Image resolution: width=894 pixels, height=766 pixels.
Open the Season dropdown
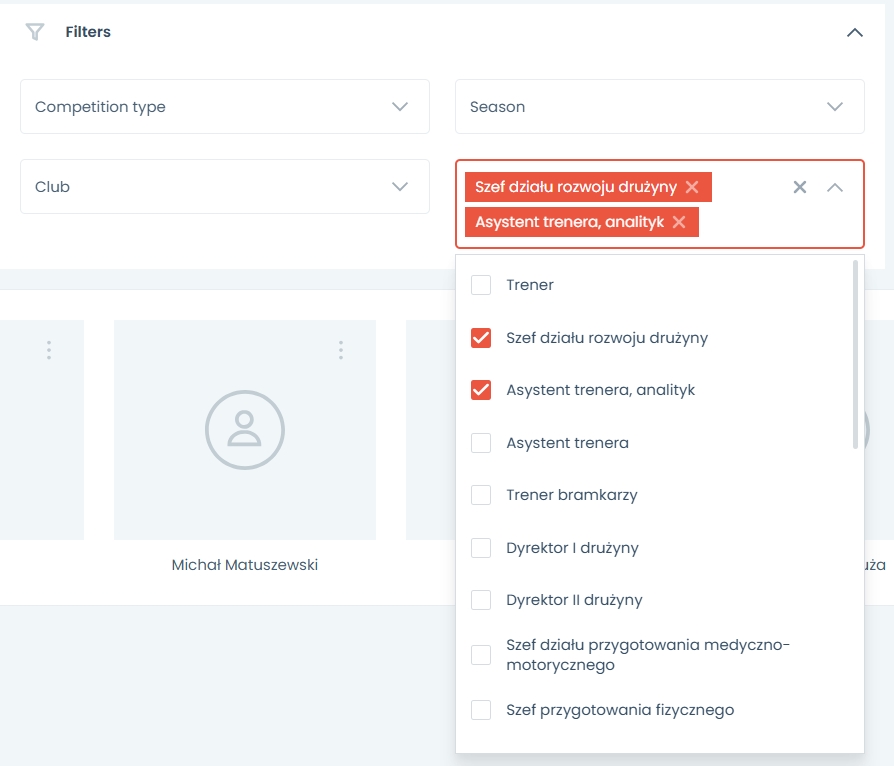click(x=659, y=107)
